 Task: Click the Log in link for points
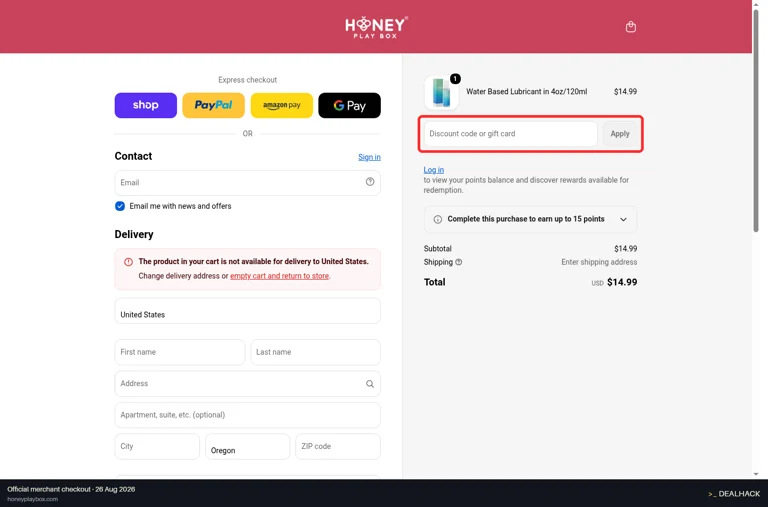(433, 170)
